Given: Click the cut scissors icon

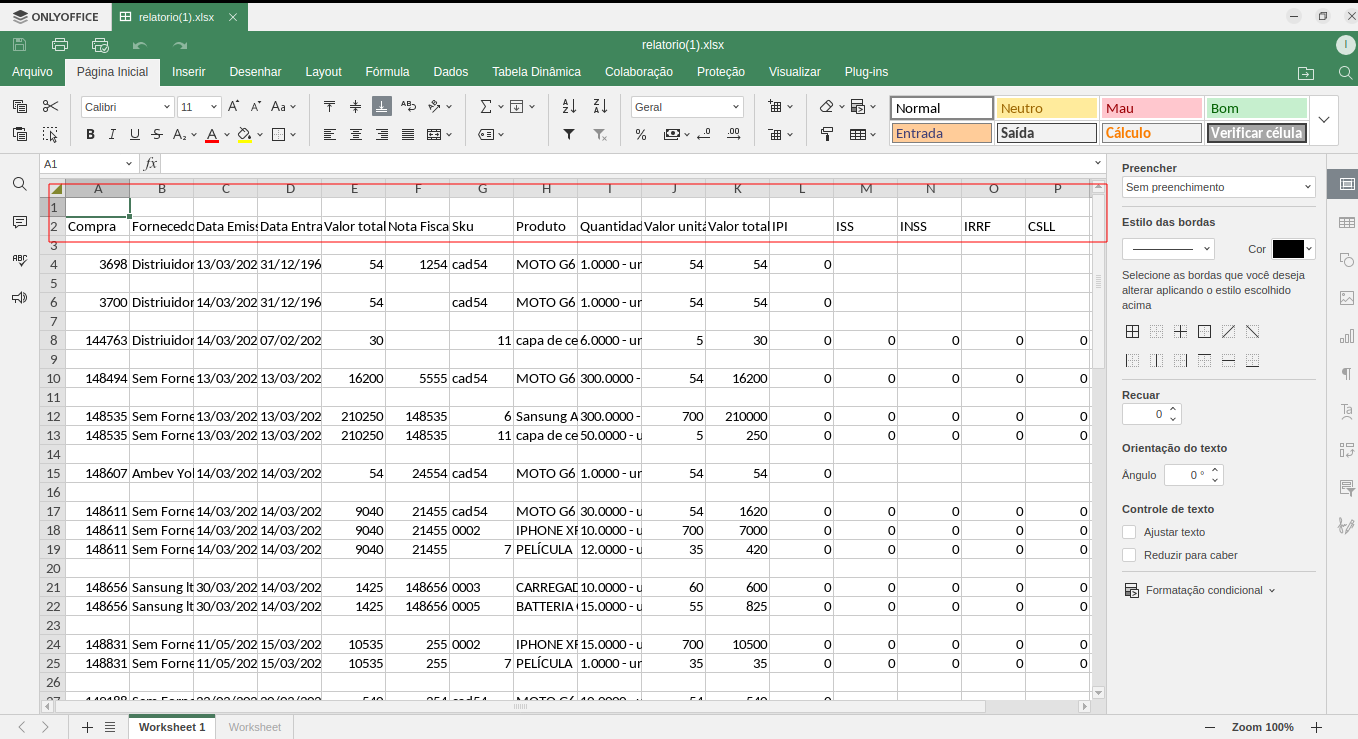Looking at the screenshot, I should [x=51, y=106].
